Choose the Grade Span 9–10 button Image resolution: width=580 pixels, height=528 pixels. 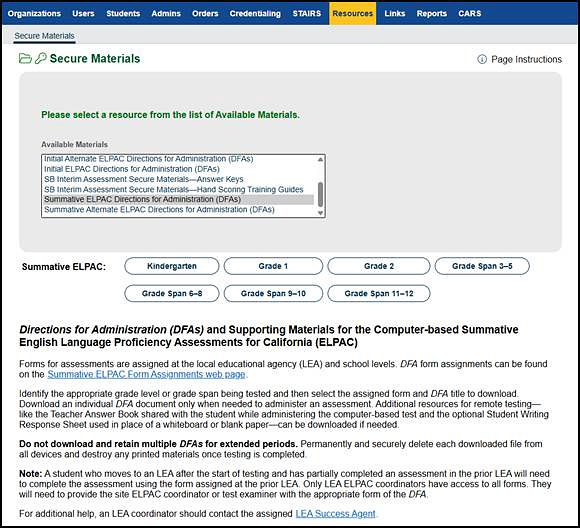click(x=273, y=293)
